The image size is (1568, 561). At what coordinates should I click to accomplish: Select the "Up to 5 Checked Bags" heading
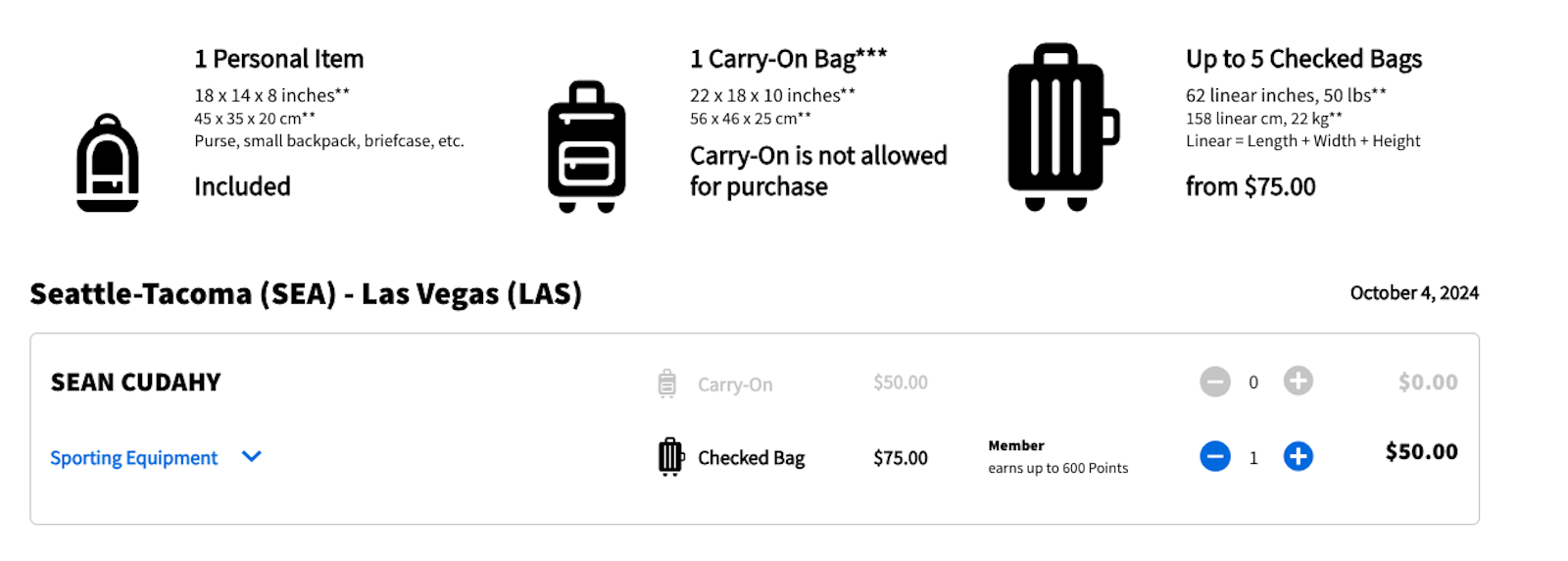(x=1303, y=60)
